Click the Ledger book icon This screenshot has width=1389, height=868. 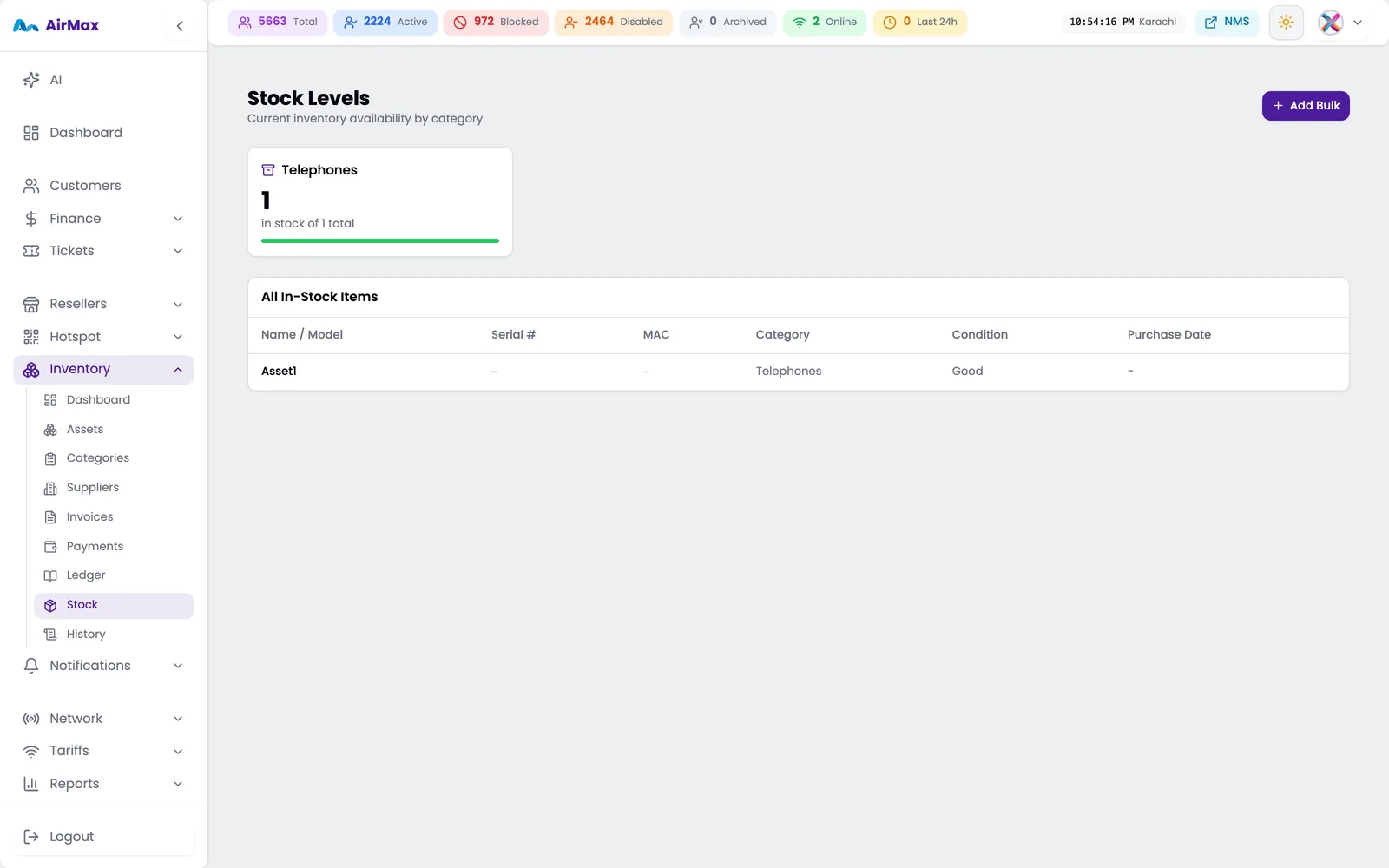(50, 575)
